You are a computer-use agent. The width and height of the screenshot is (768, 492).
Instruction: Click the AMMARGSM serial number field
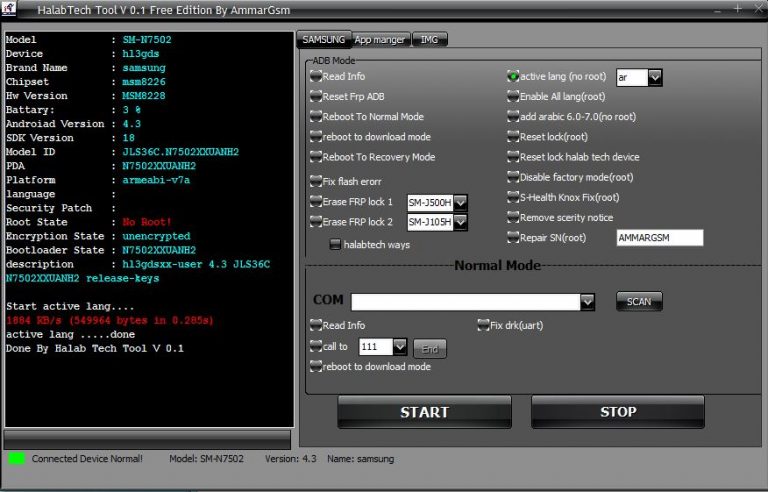660,238
